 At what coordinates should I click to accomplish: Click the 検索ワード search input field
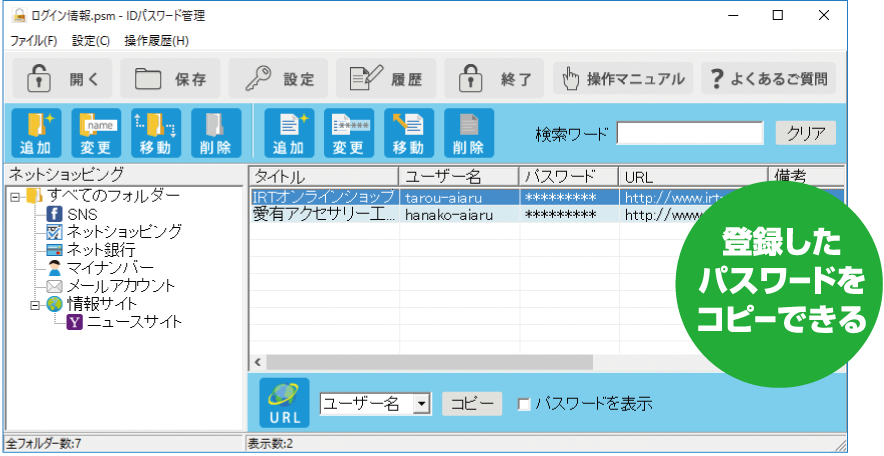click(x=689, y=133)
